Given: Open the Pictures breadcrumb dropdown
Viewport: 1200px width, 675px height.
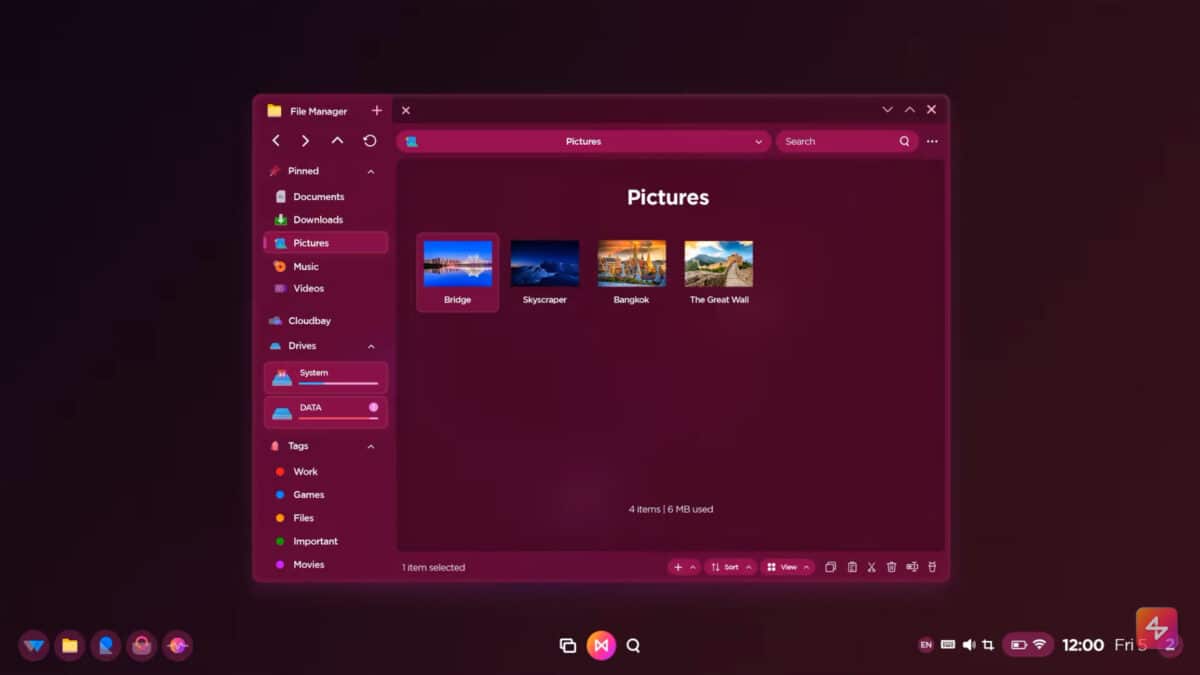Looking at the screenshot, I should [x=758, y=141].
